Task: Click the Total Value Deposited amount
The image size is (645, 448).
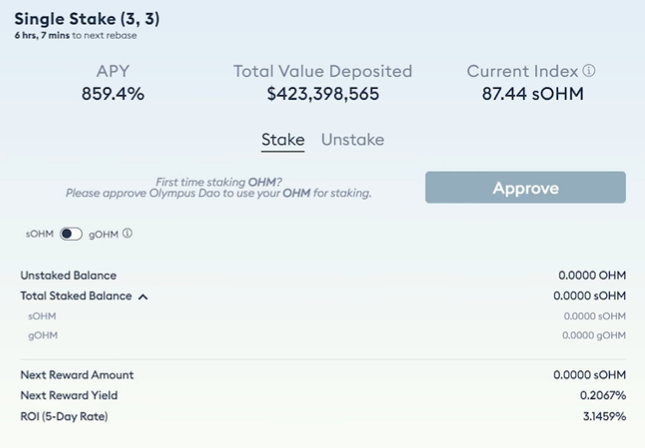Action: 323,93
